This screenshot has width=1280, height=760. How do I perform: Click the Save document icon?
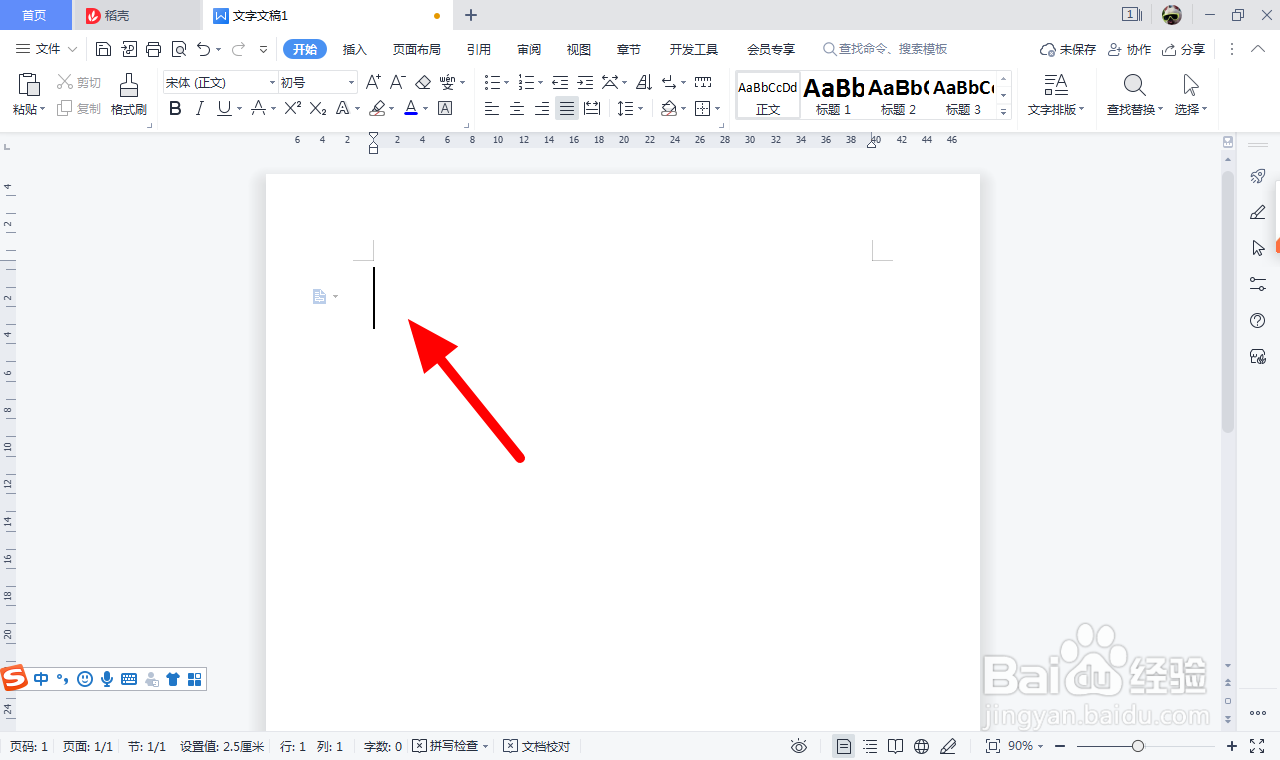pos(103,49)
